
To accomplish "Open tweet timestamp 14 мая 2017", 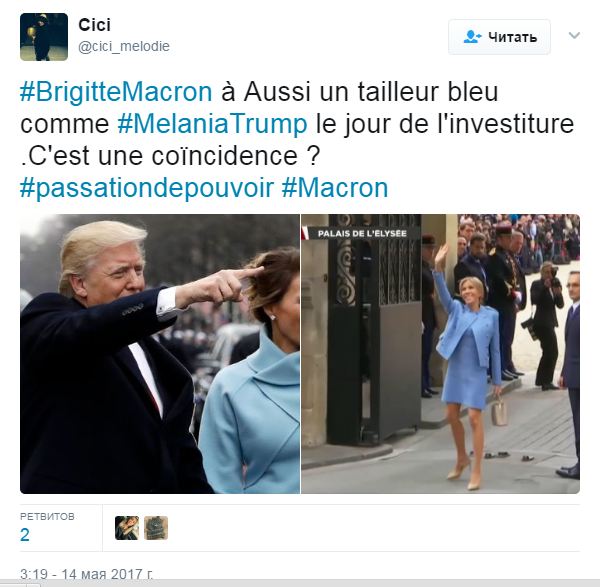I will 86,574.
